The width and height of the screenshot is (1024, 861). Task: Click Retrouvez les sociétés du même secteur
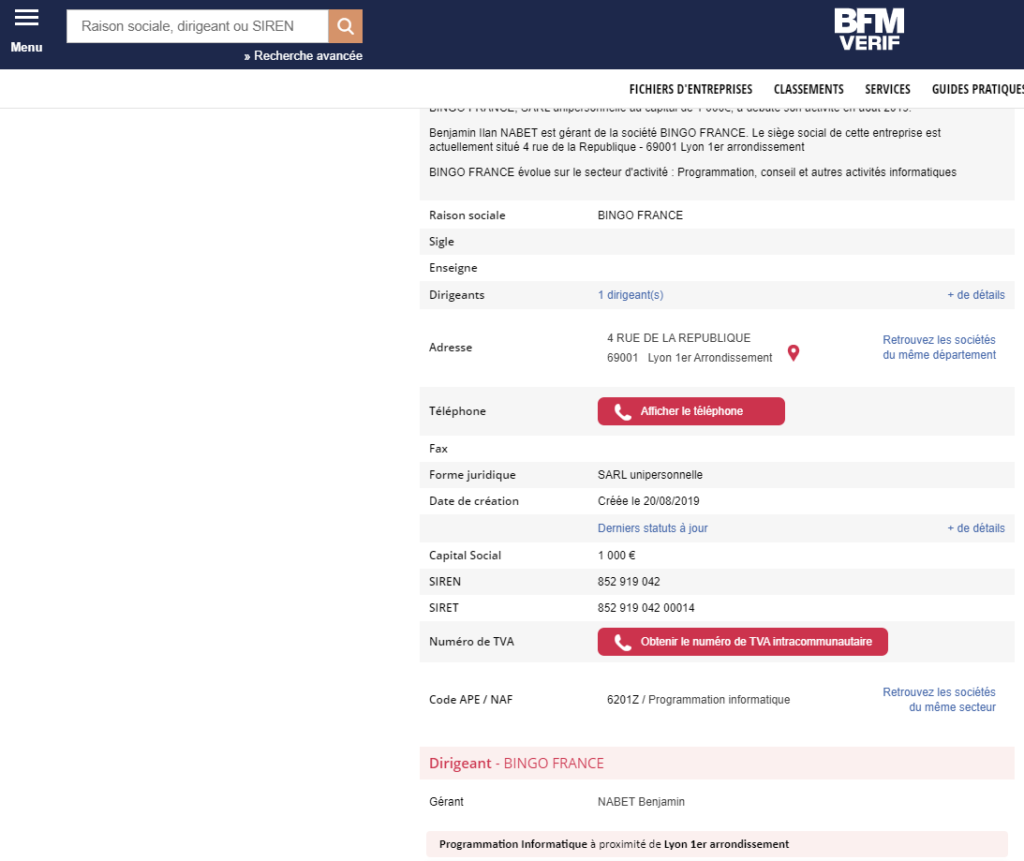pos(939,700)
